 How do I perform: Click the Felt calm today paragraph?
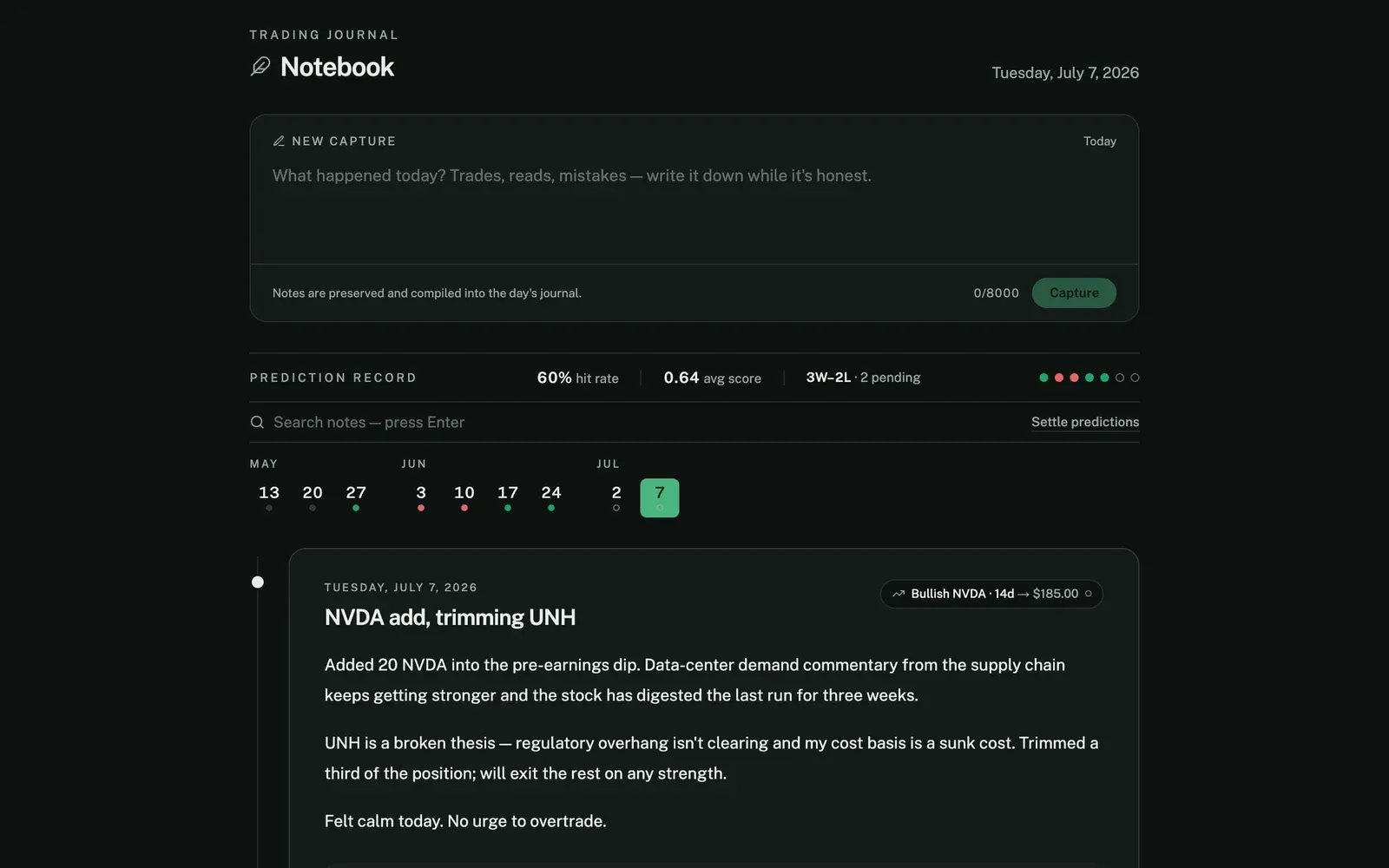[x=465, y=821]
